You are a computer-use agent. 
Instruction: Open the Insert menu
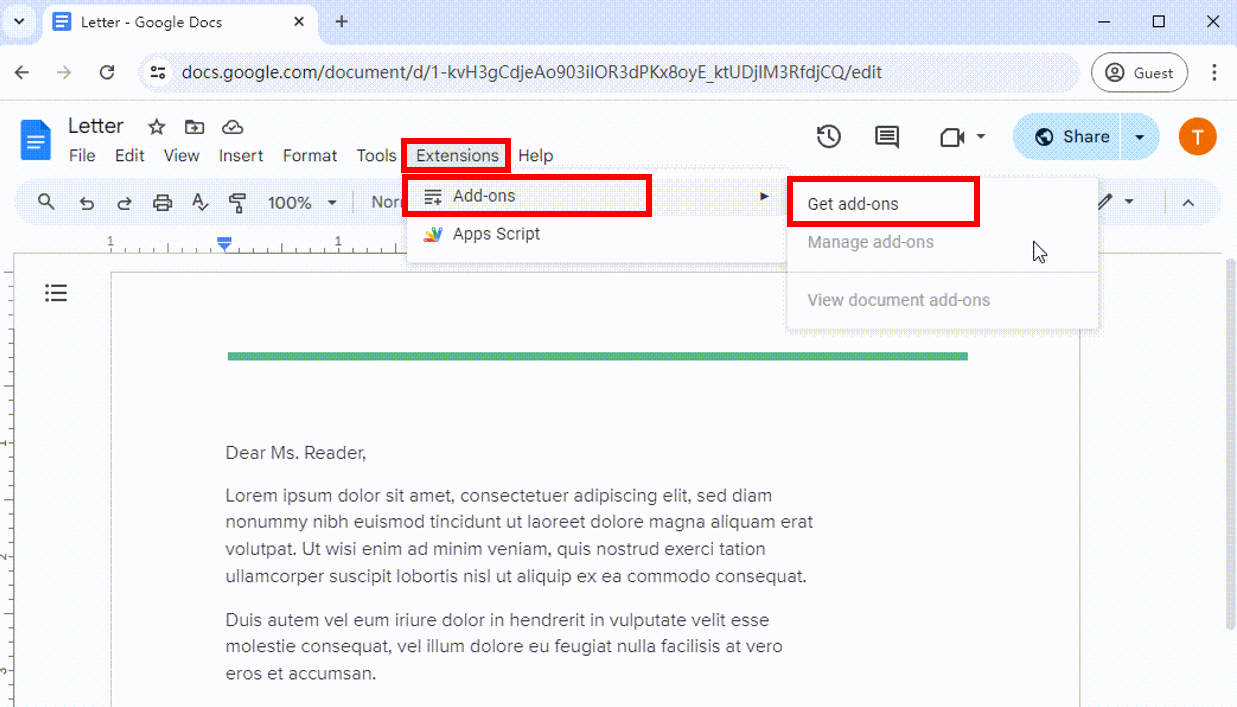click(241, 155)
